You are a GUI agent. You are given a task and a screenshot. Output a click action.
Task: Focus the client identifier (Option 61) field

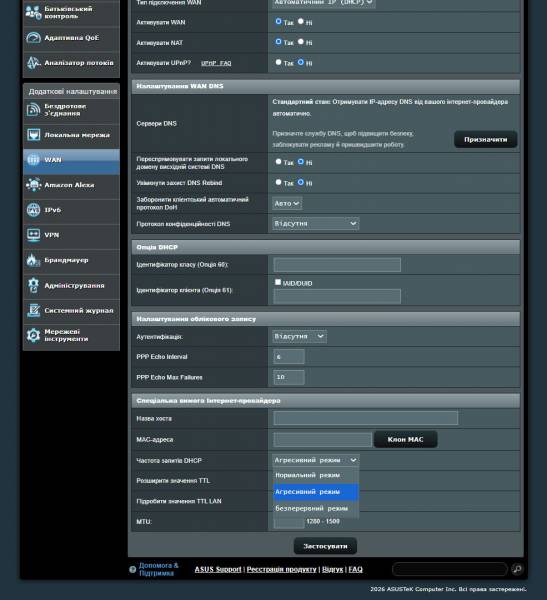click(x=337, y=296)
